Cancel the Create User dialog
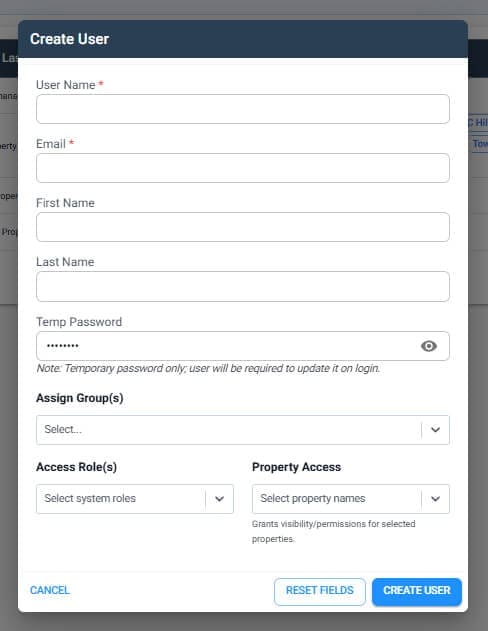The height and width of the screenshot is (631, 488). click(x=50, y=590)
